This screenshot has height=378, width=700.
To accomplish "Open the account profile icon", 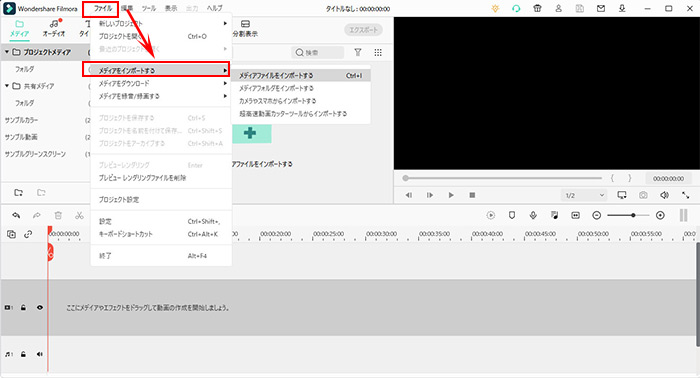I will (x=558, y=8).
